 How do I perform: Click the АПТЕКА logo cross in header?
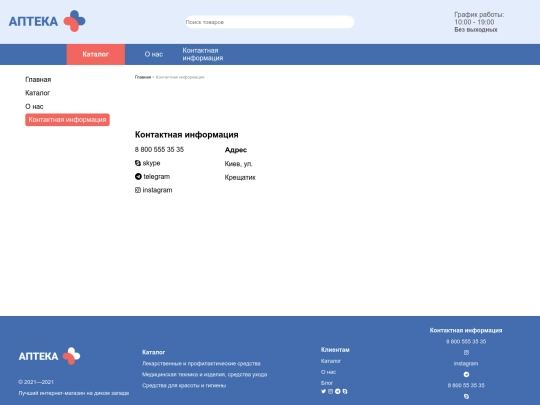click(x=74, y=21)
